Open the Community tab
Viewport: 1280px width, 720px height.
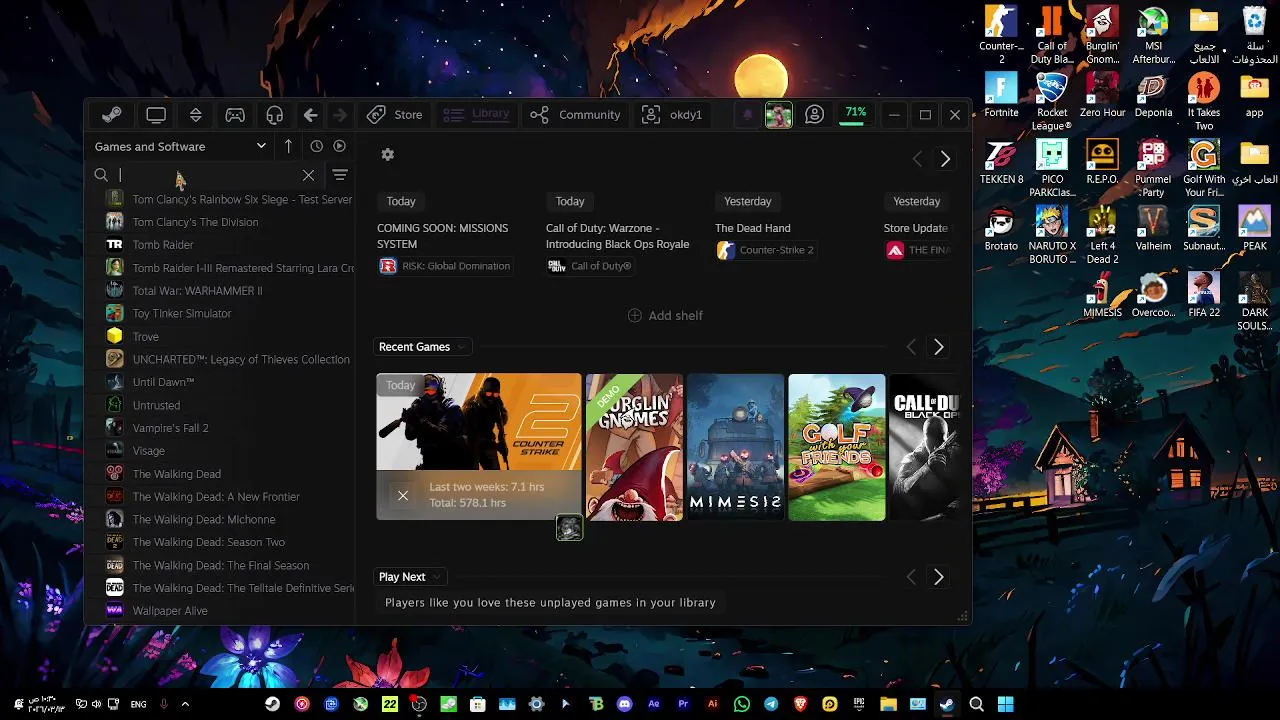[x=576, y=115]
